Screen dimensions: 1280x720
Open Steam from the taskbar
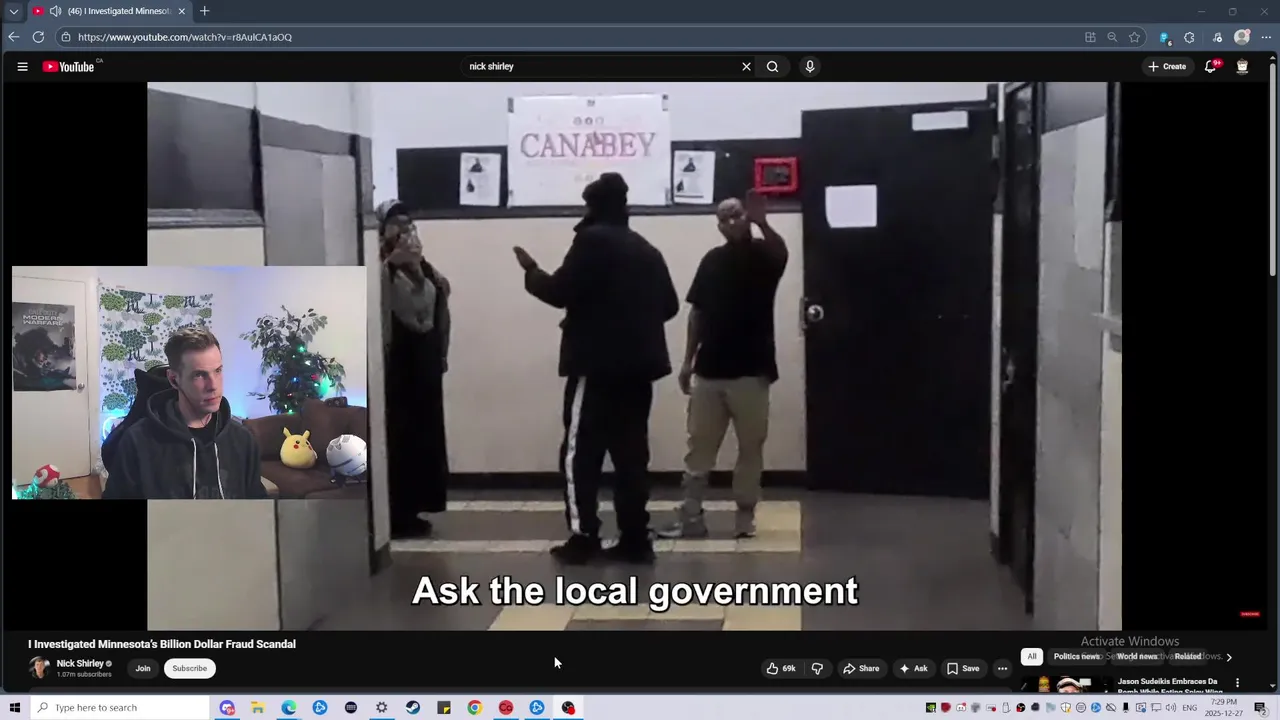tap(412, 708)
